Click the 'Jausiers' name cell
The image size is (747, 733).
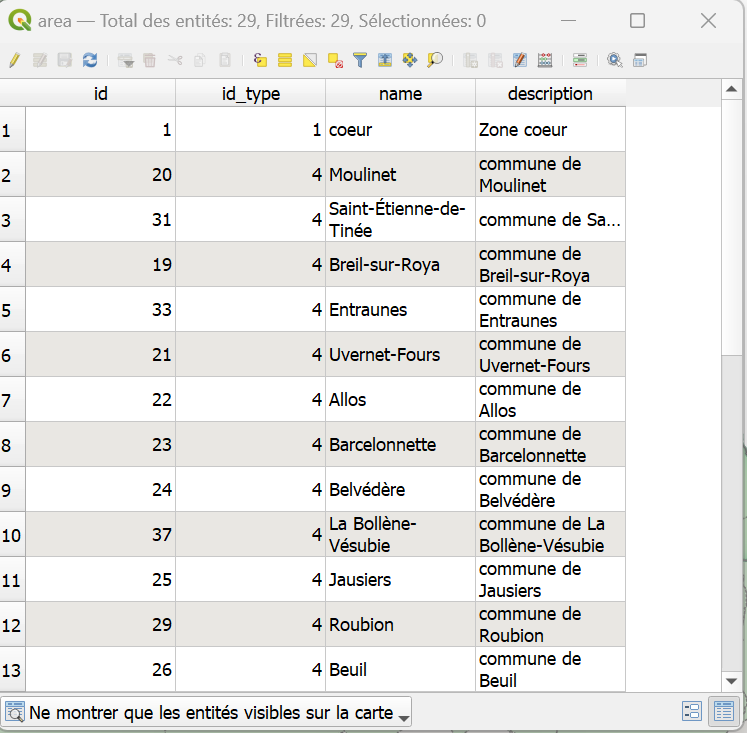coord(401,580)
